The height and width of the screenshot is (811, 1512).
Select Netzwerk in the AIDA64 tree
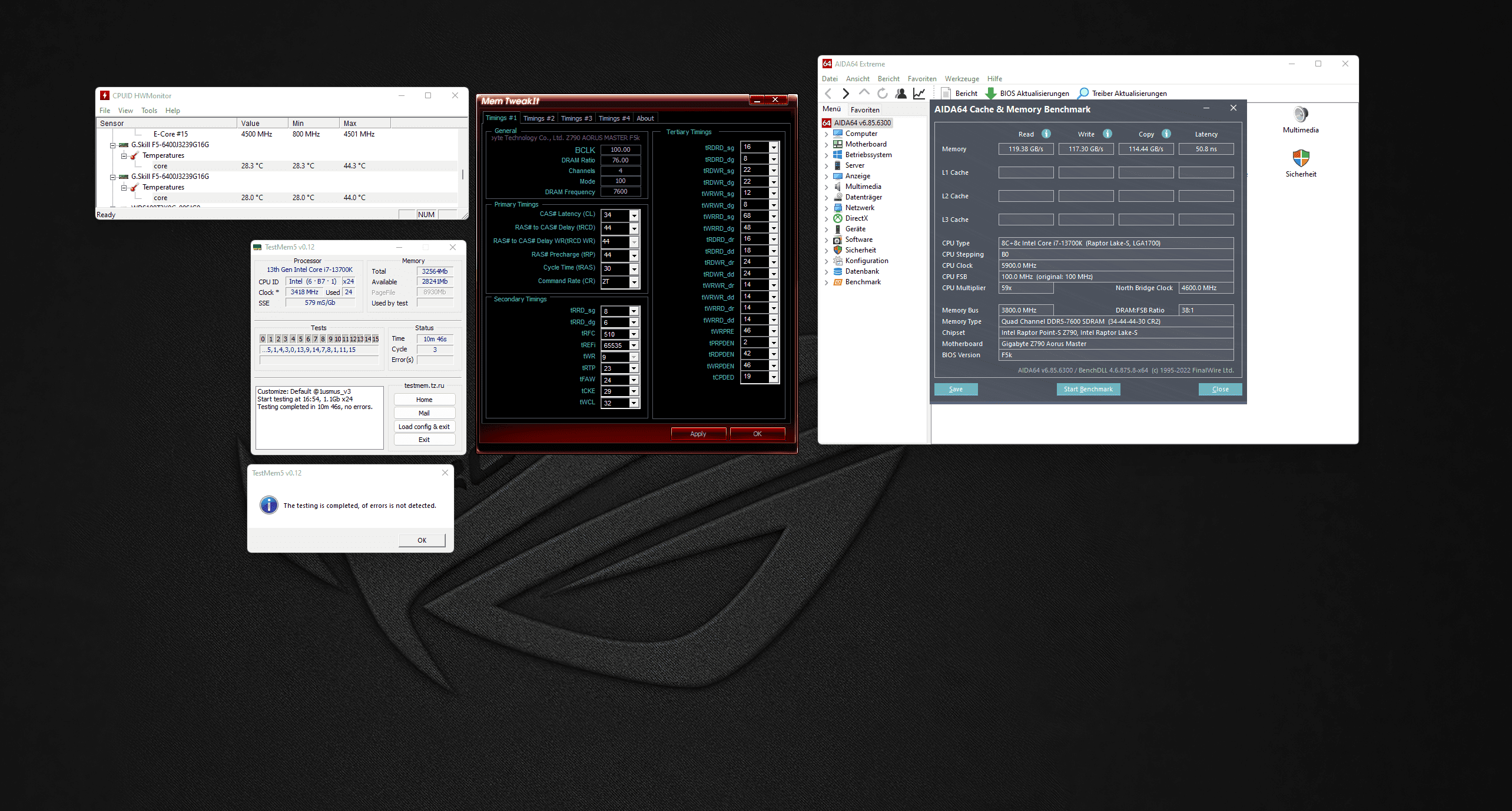[x=860, y=208]
